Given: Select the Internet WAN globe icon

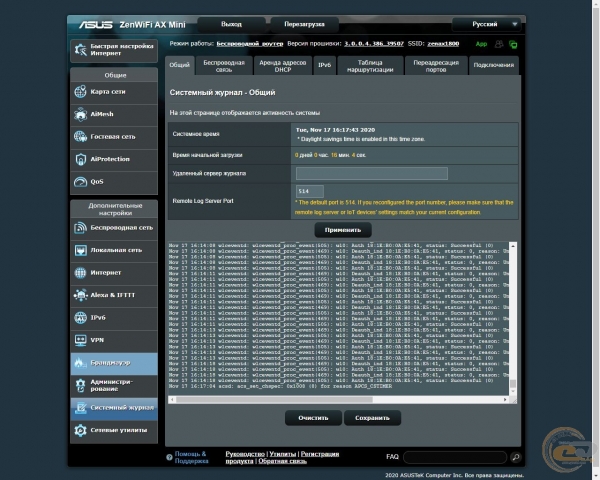Looking at the screenshot, I should (80, 273).
